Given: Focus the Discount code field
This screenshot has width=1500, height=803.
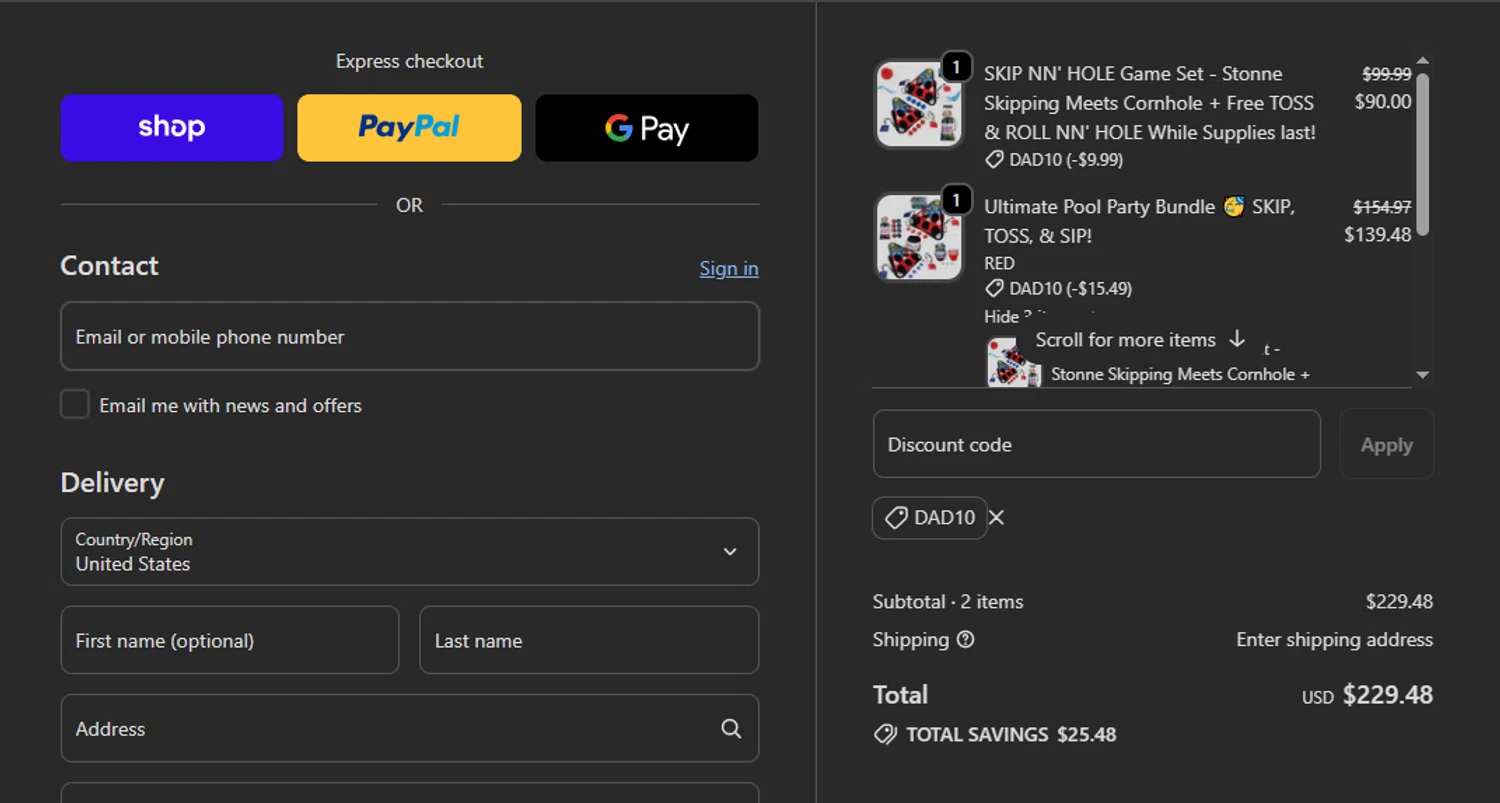Looking at the screenshot, I should tap(1097, 444).
